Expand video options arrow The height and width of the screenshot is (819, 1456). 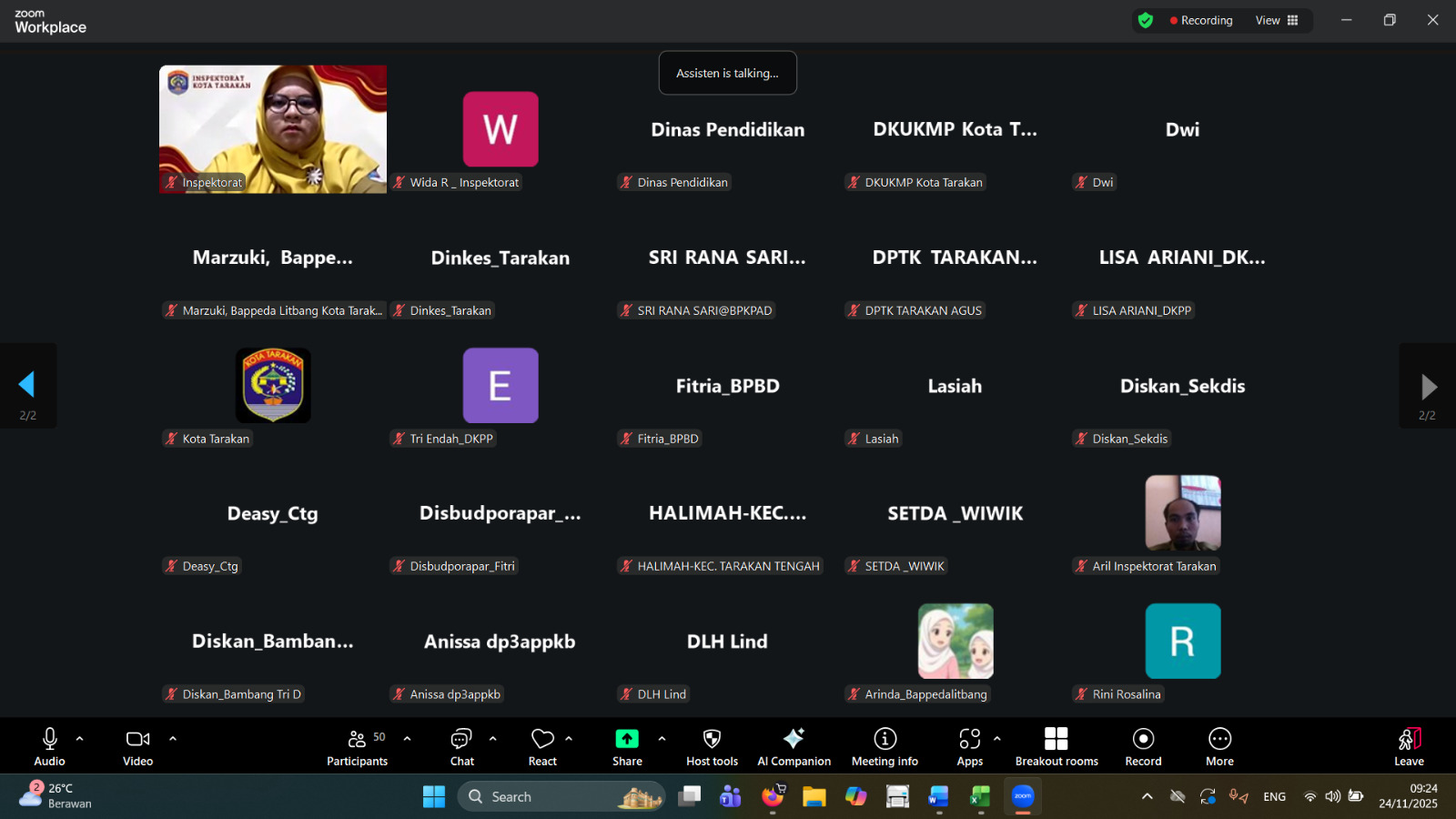pos(173,739)
